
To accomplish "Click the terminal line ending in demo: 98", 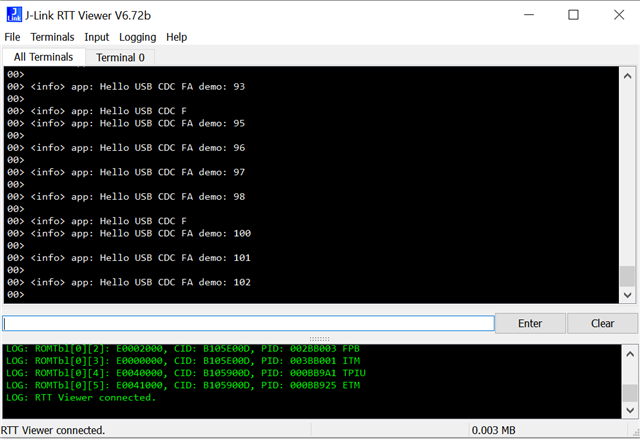I will click(126, 197).
